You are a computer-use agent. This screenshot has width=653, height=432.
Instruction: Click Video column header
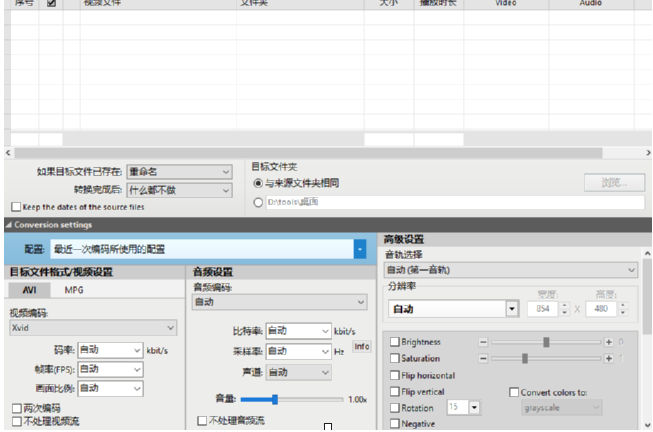click(506, 3)
